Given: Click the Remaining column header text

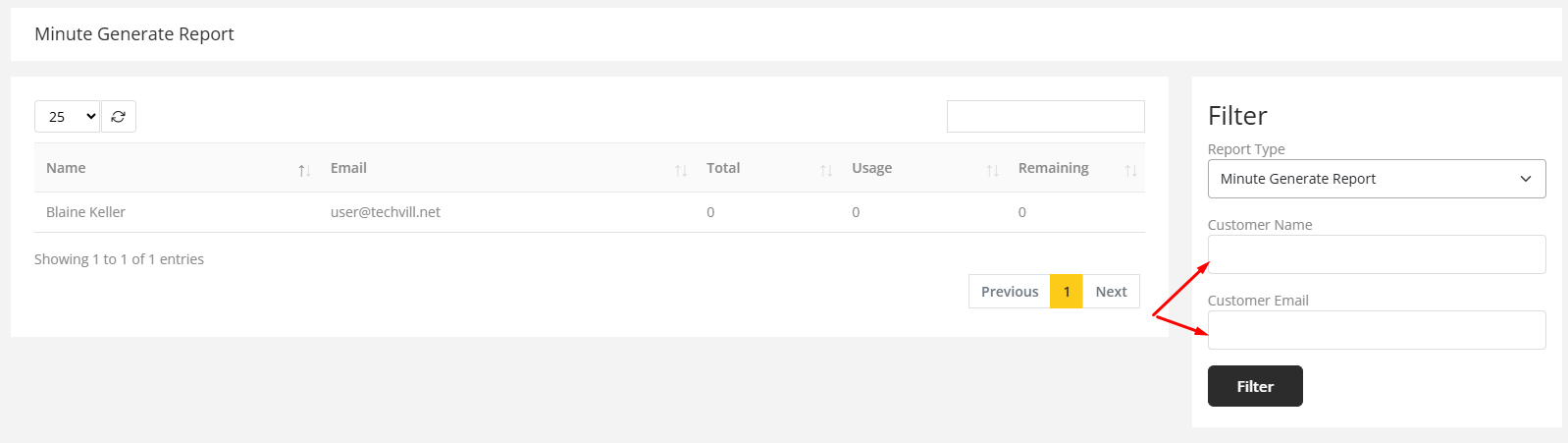Looking at the screenshot, I should pos(1053,168).
